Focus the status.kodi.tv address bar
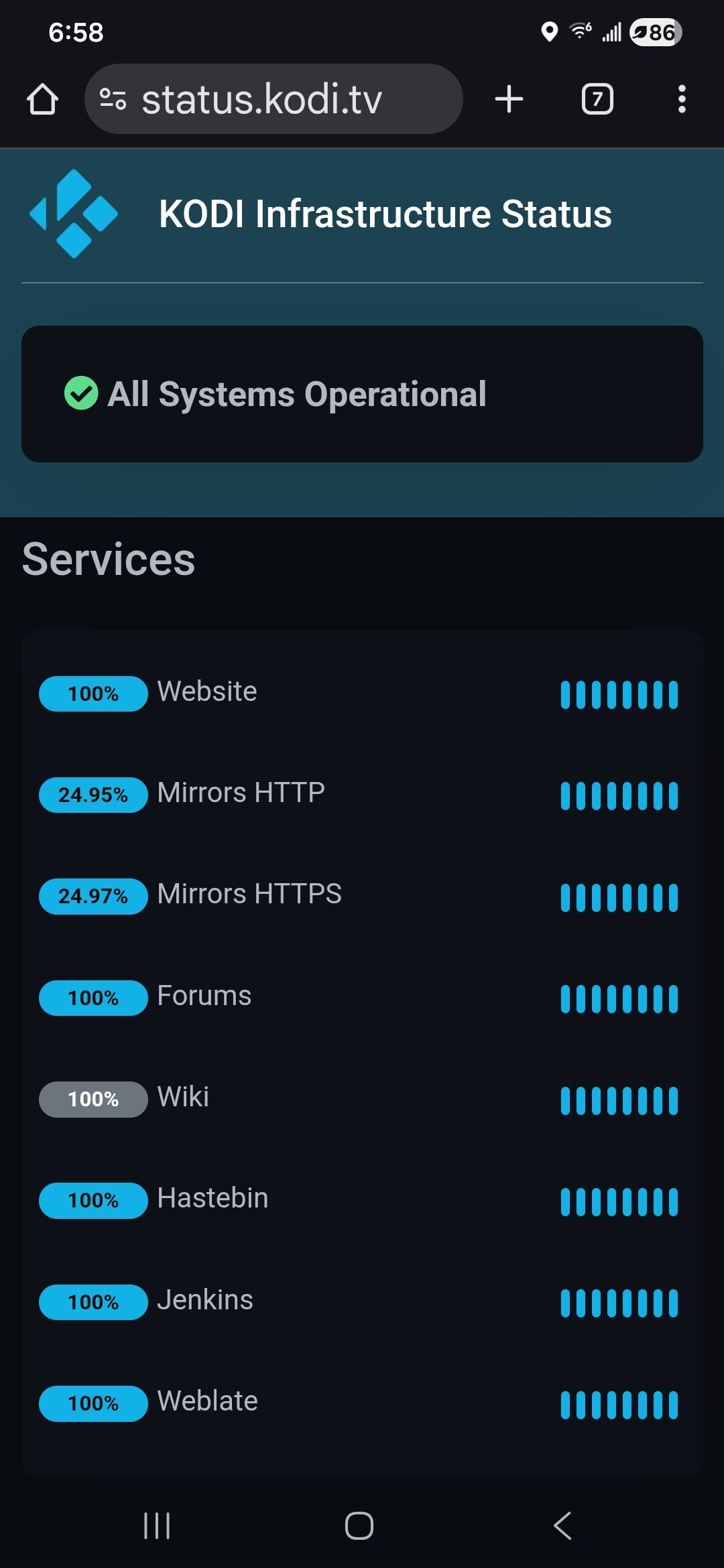 click(282, 99)
